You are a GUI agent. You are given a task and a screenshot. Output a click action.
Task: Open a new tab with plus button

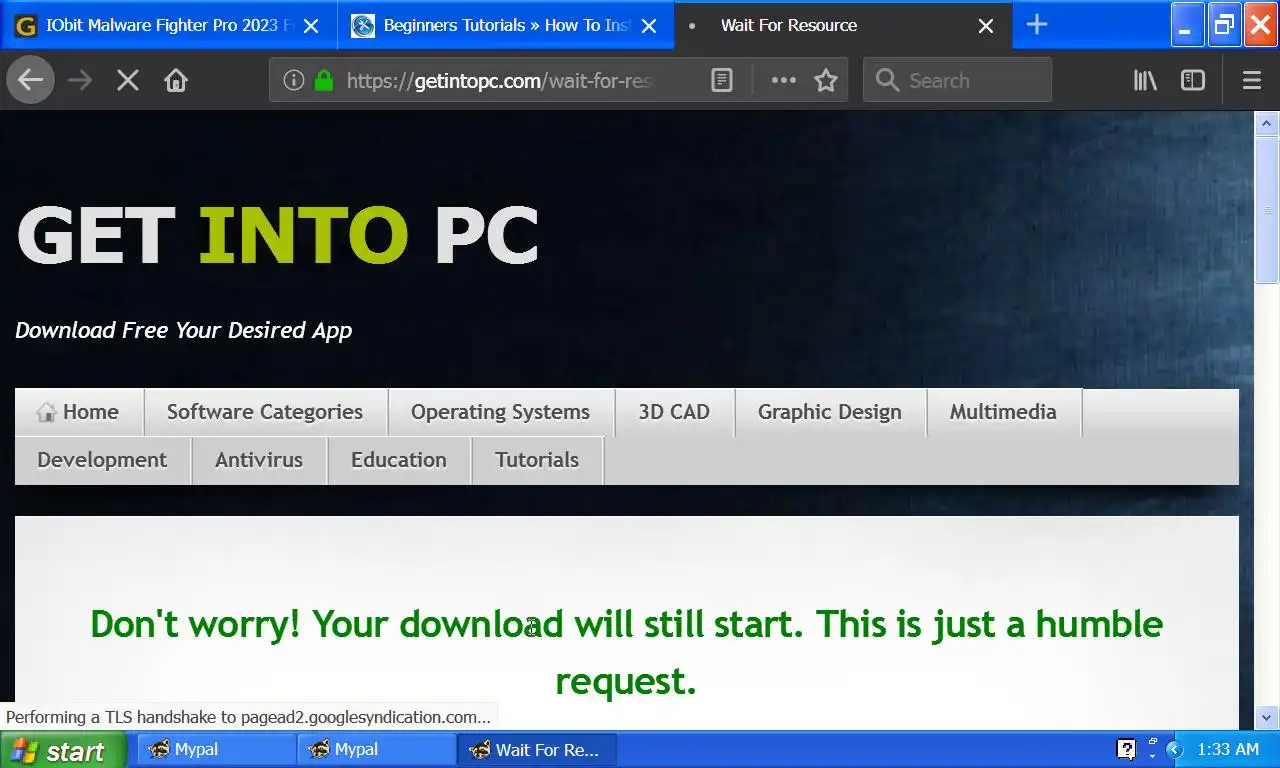point(1037,25)
